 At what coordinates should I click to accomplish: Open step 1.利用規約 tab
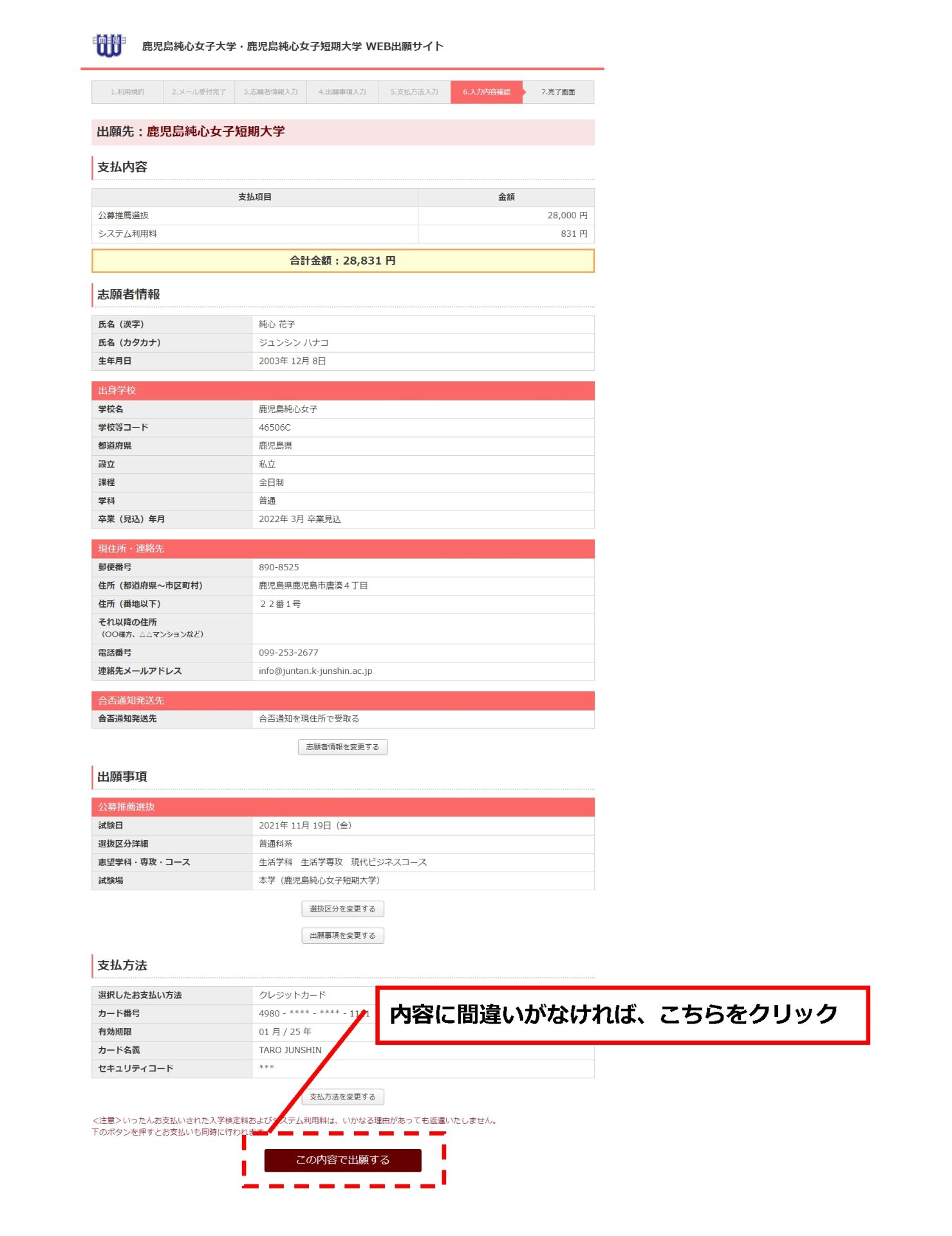pos(127,92)
